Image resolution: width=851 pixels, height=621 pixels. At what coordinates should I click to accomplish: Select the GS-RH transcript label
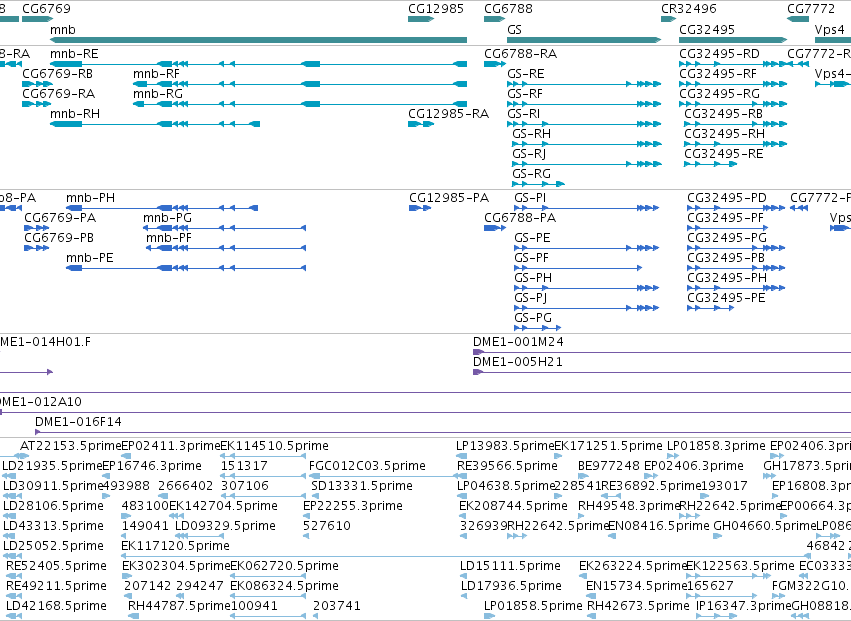(x=531, y=134)
